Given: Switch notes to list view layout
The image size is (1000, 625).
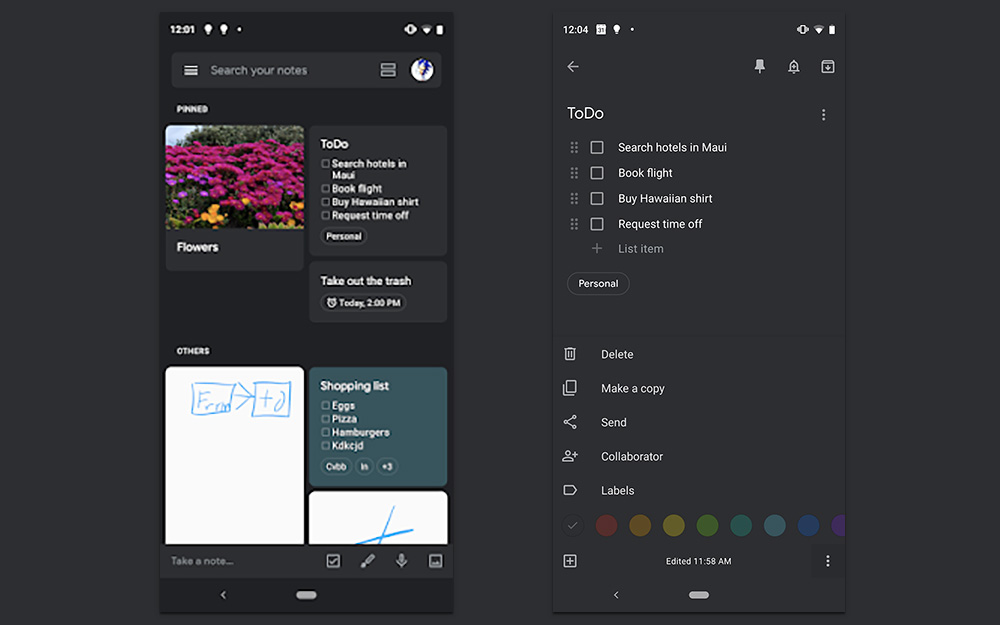Looking at the screenshot, I should click(x=388, y=70).
